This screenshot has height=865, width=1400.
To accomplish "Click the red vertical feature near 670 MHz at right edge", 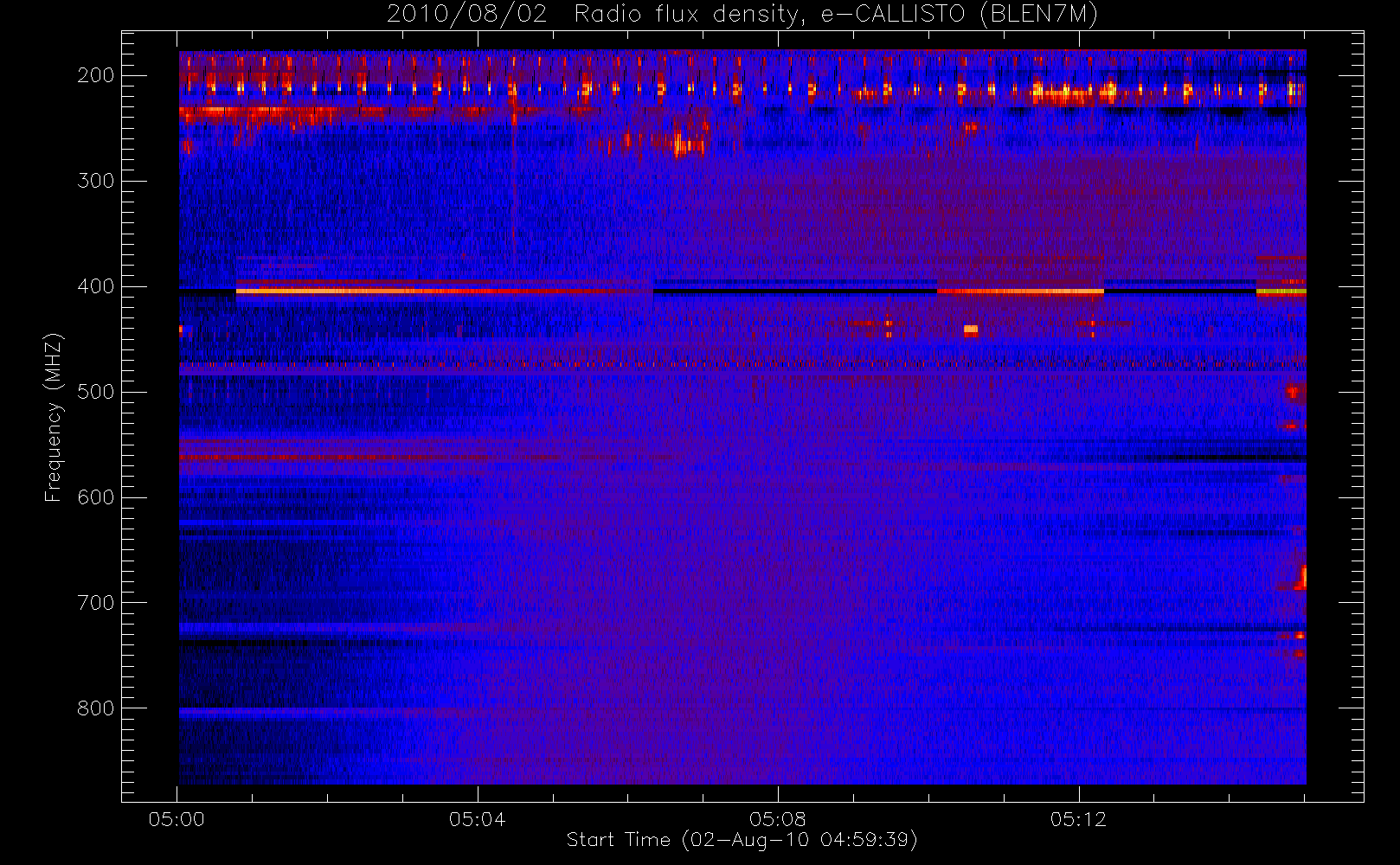I will (x=1301, y=577).
